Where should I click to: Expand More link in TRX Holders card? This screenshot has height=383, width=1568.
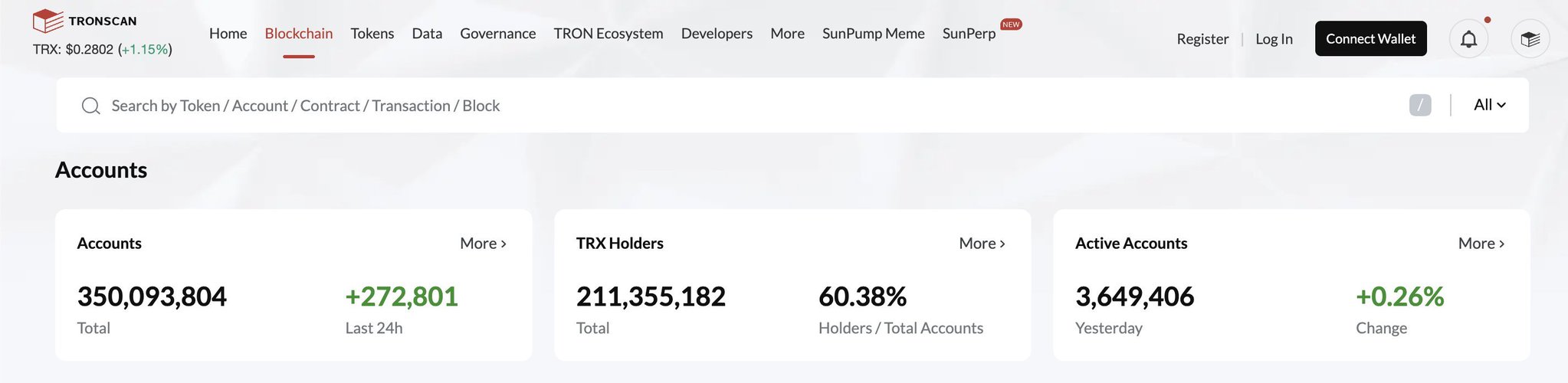tap(982, 244)
